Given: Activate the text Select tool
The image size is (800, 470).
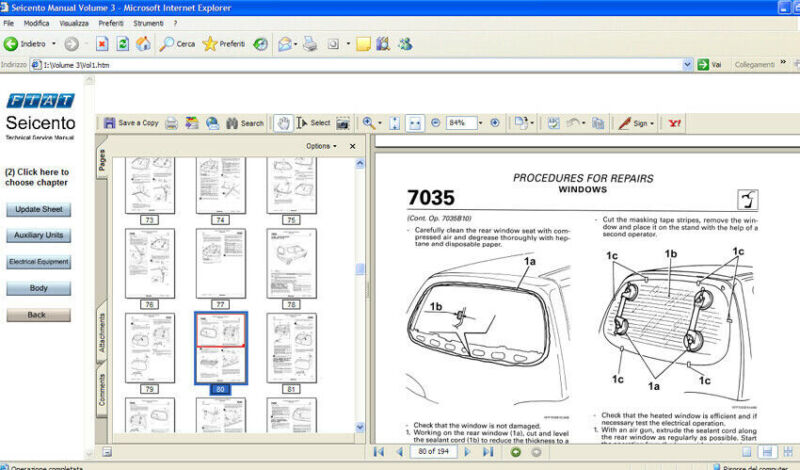Looking at the screenshot, I should pyautogui.click(x=314, y=123).
